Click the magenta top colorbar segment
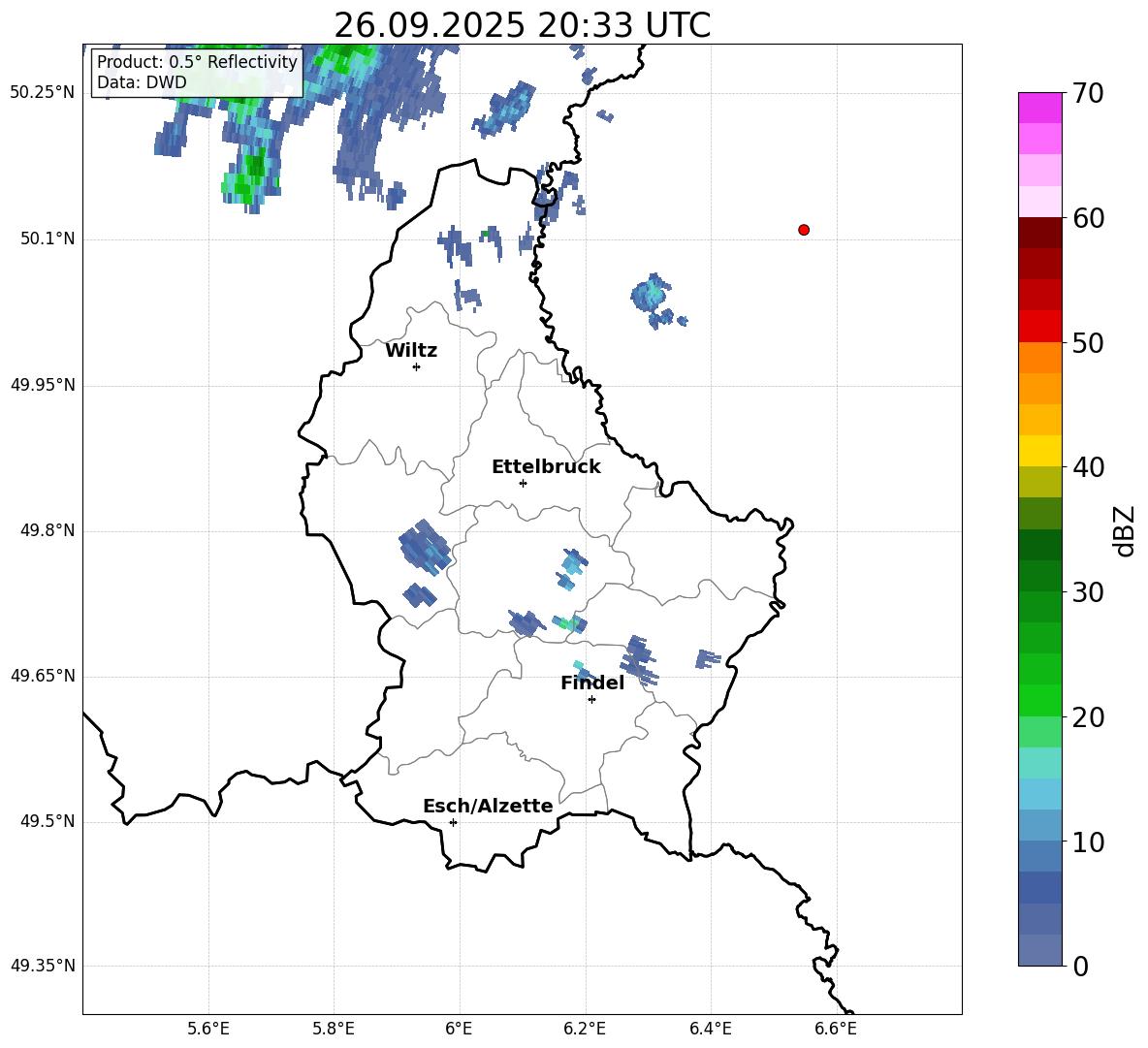Viewport: 1148px width, 1048px height. [1040, 108]
